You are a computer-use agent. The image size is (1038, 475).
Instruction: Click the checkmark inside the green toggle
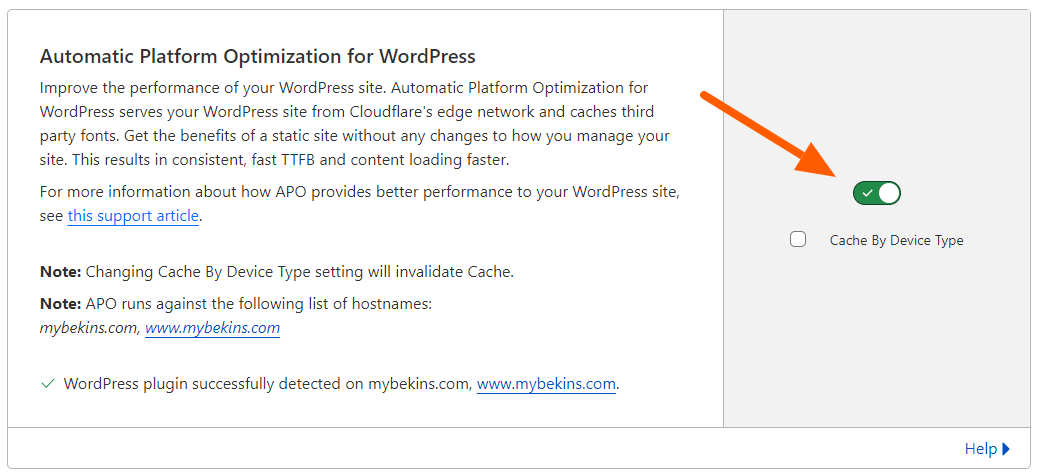867,193
